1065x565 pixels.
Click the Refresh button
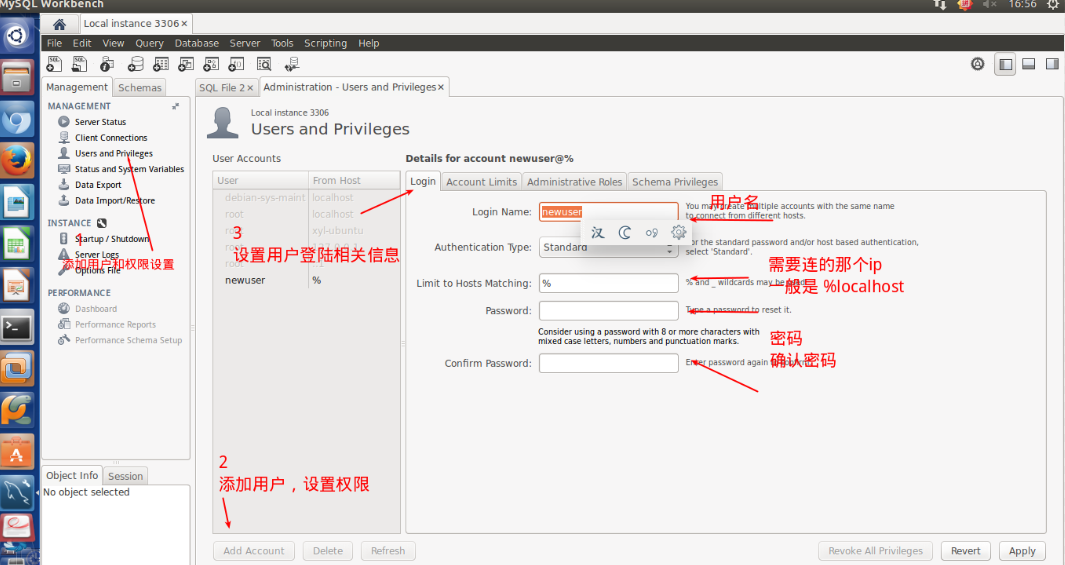(388, 551)
